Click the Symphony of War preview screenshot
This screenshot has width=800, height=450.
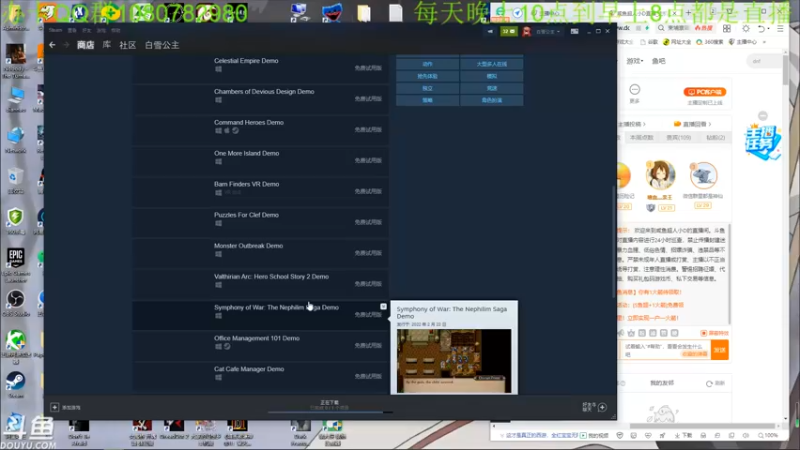coord(454,361)
